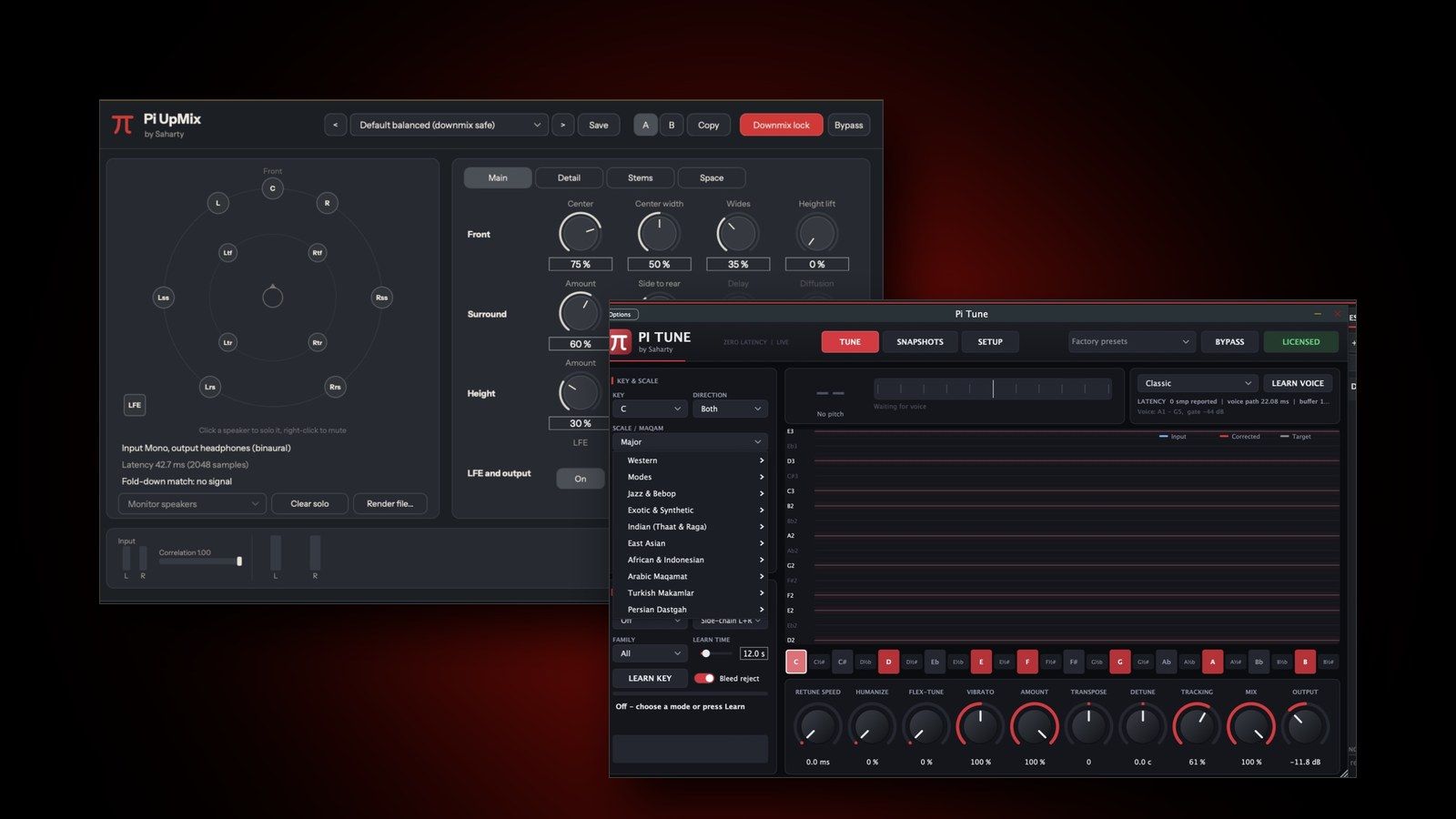Click the Center knob in the Front row
1456x819 pixels.
(580, 233)
